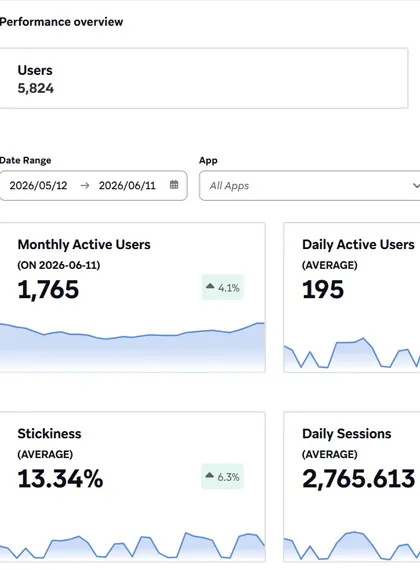The width and height of the screenshot is (420, 570).
Task: Click the Date Range label
Action: (x=25, y=160)
